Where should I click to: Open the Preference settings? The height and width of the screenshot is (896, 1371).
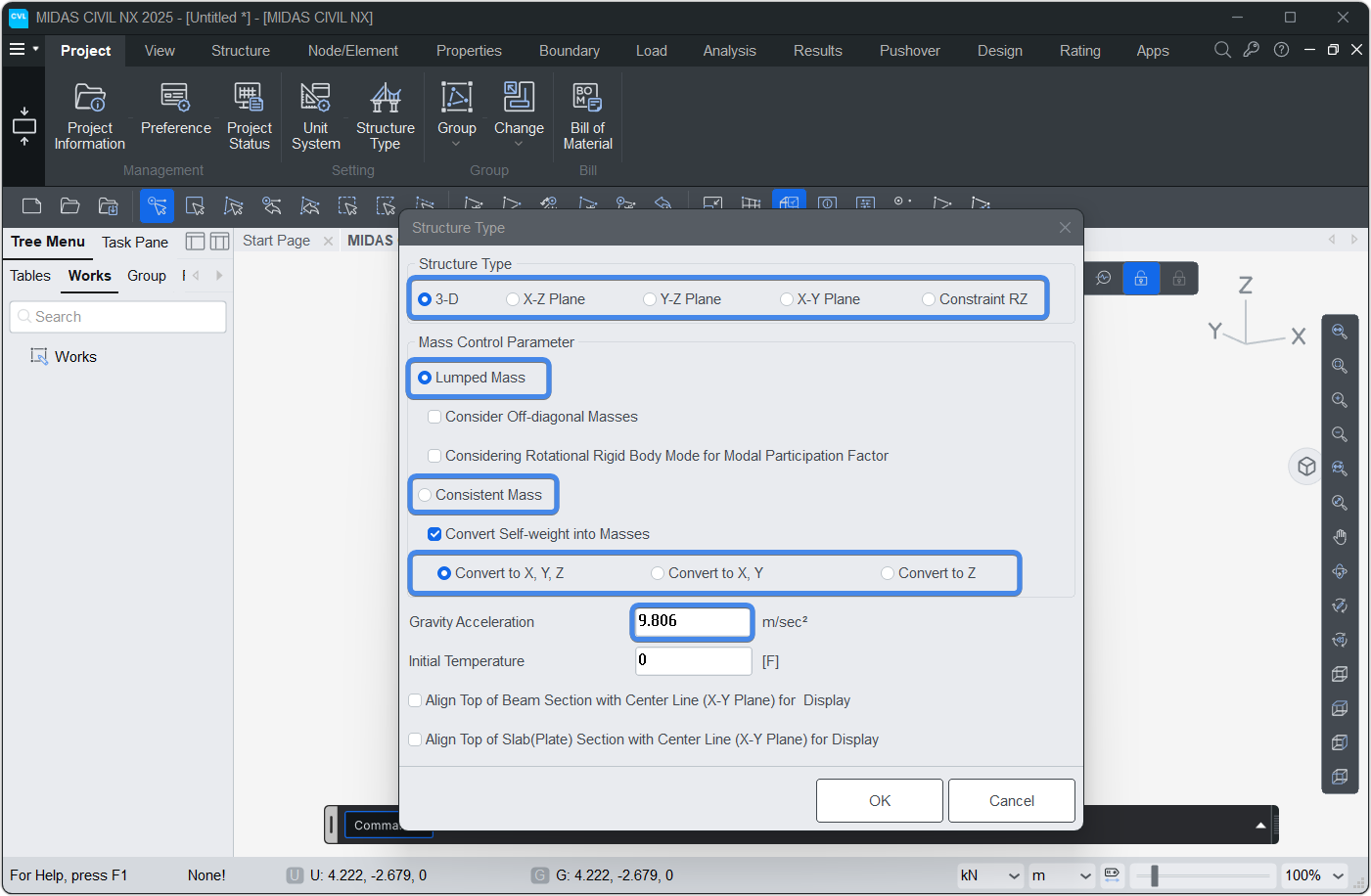[x=175, y=110]
